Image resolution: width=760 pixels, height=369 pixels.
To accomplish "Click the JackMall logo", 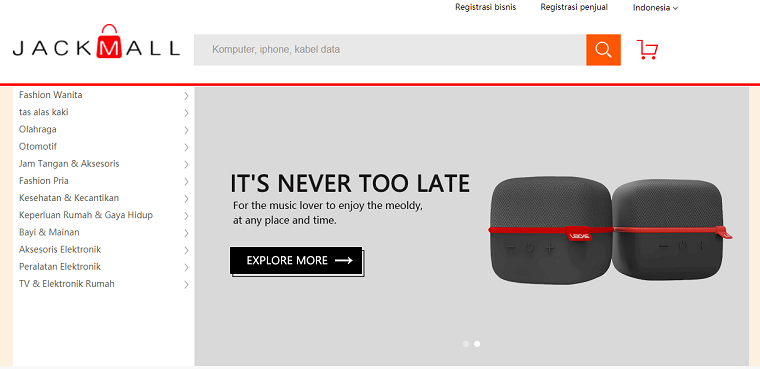I will click(x=96, y=42).
